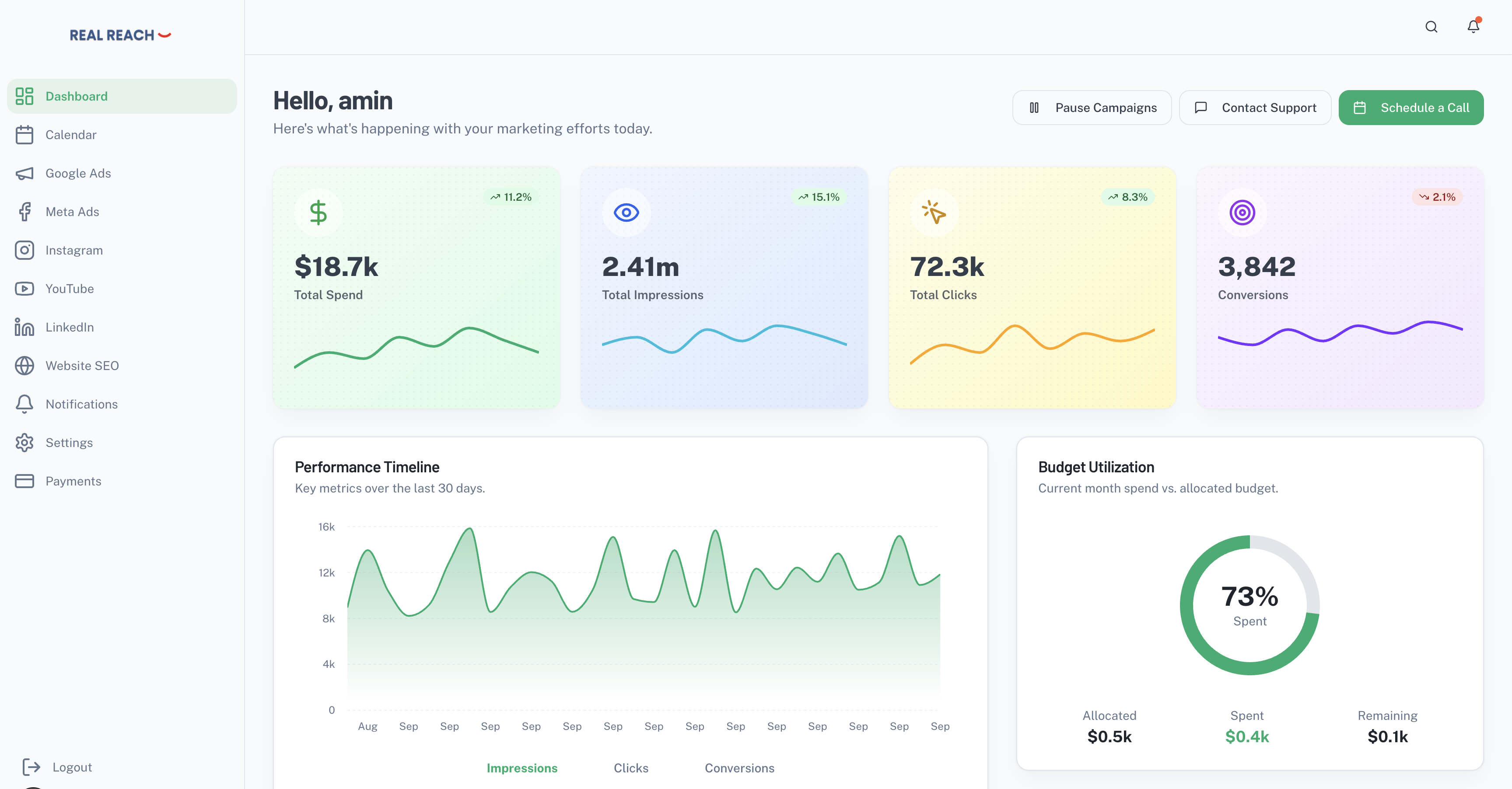This screenshot has height=789, width=1512.
Task: Click the Website SEO globe icon
Action: point(24,366)
